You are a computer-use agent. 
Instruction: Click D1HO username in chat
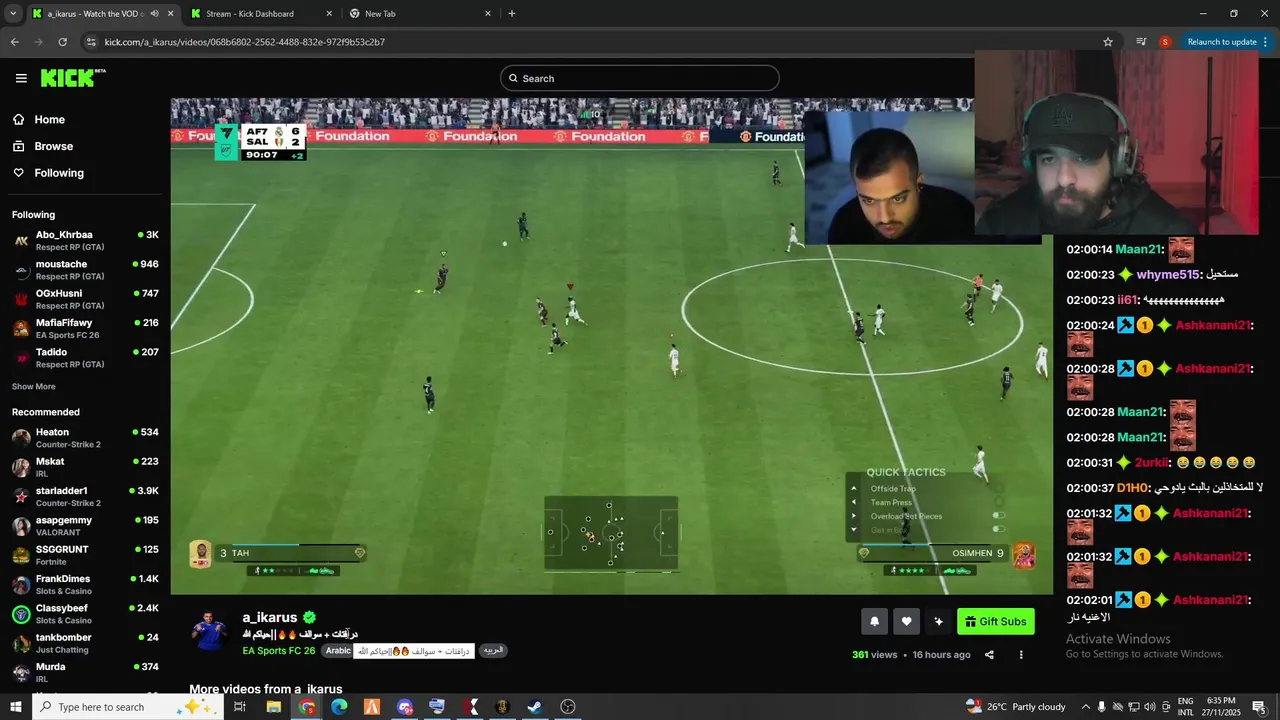1132,488
